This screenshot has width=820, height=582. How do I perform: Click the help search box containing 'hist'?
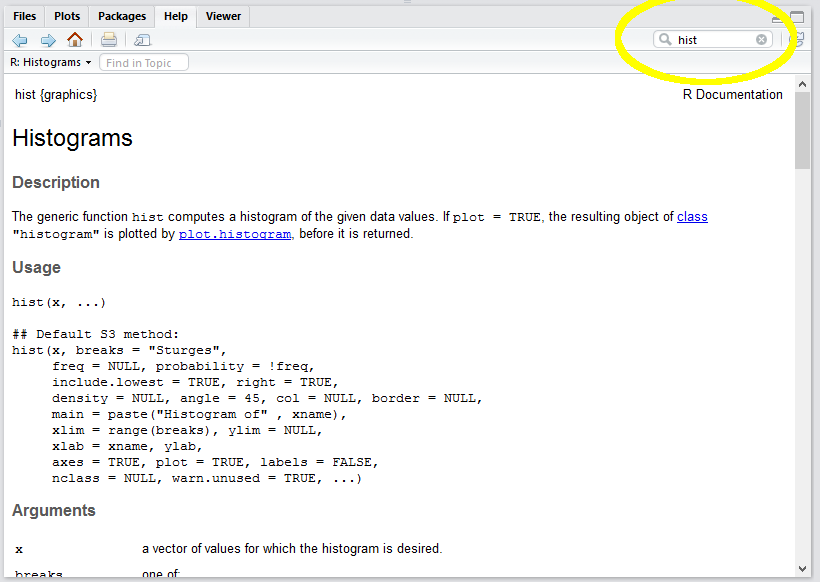tap(712, 40)
